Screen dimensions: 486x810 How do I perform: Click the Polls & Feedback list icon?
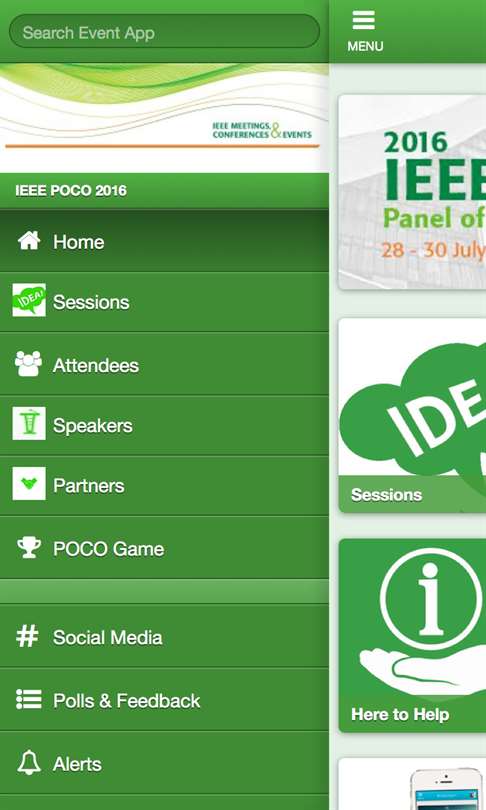click(x=28, y=699)
